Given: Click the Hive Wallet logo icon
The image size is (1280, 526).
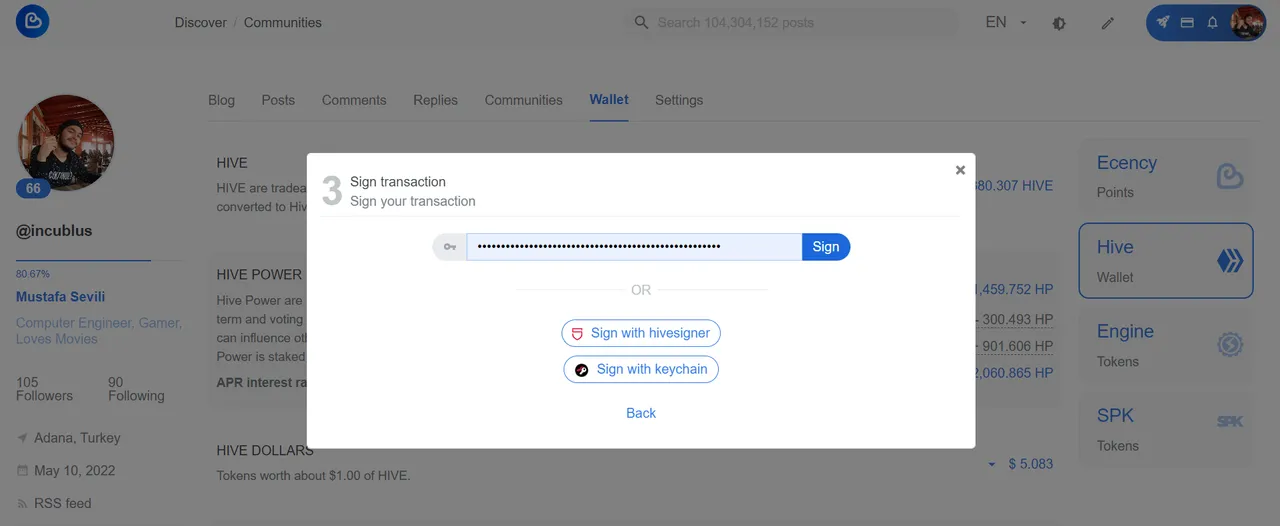Looking at the screenshot, I should pos(1229,261).
